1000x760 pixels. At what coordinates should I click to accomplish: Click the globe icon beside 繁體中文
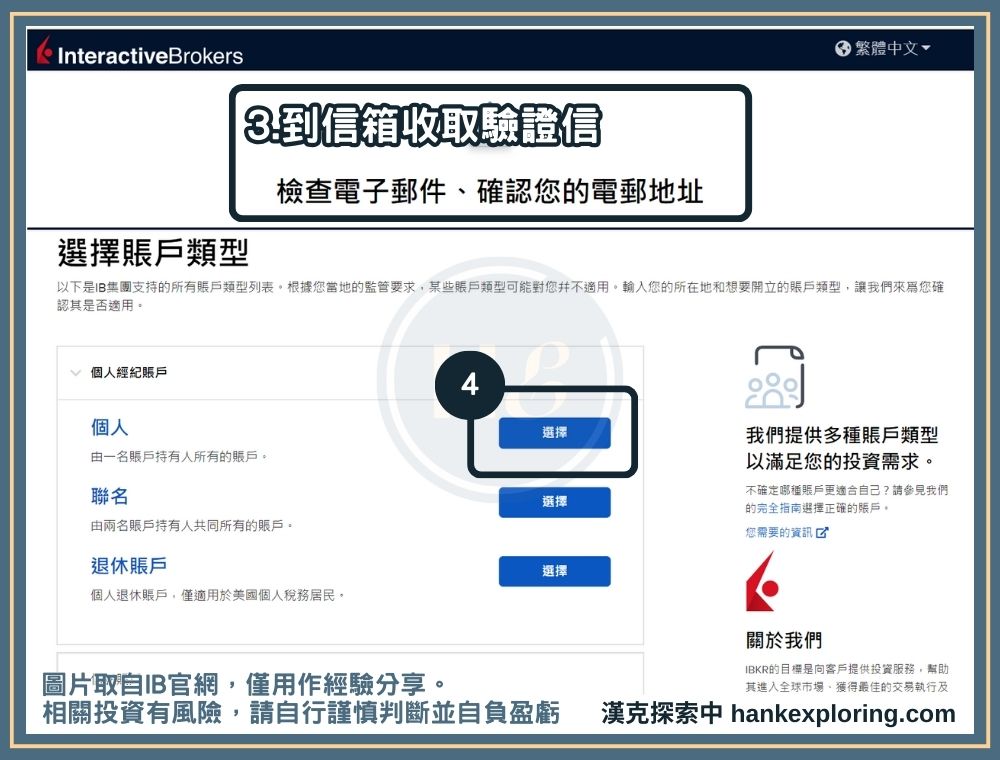tap(842, 48)
